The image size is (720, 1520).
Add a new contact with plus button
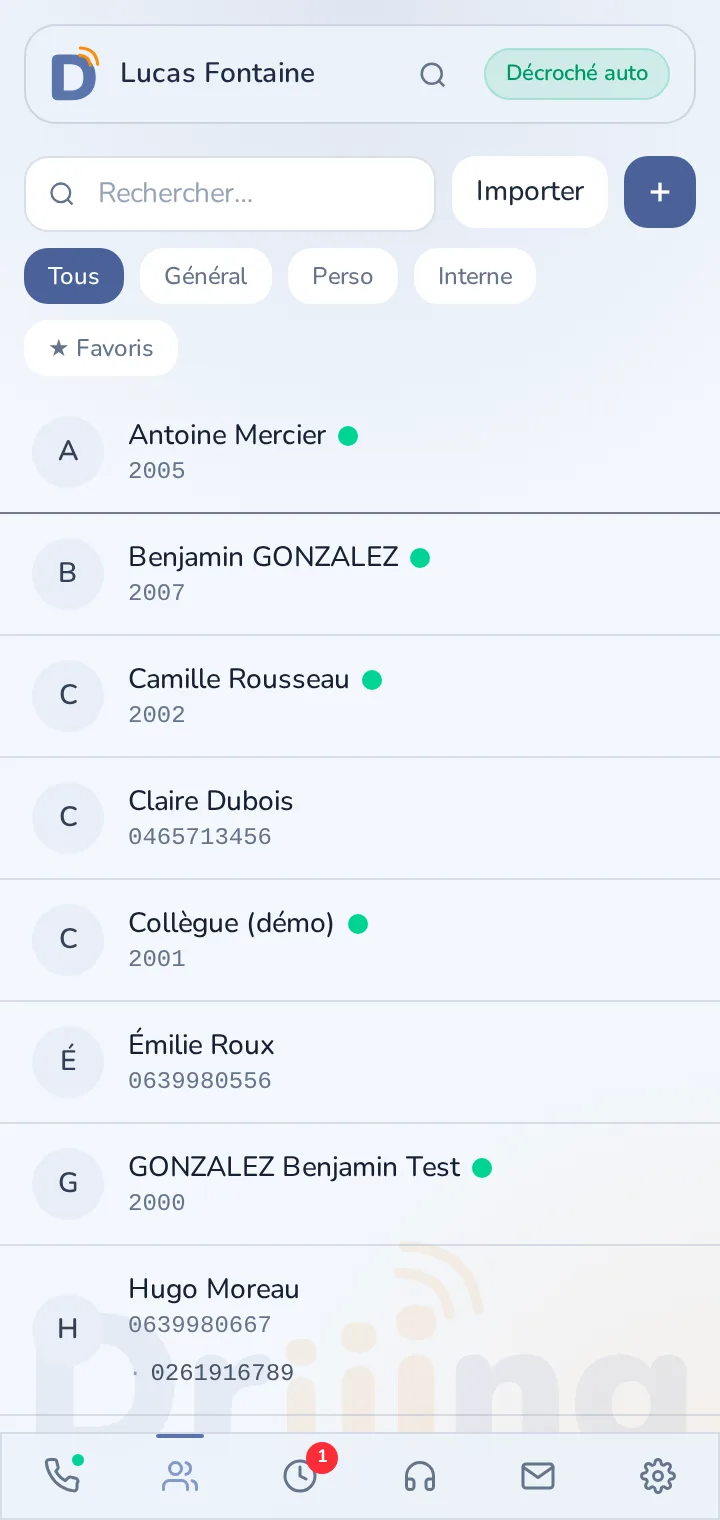[x=660, y=192]
